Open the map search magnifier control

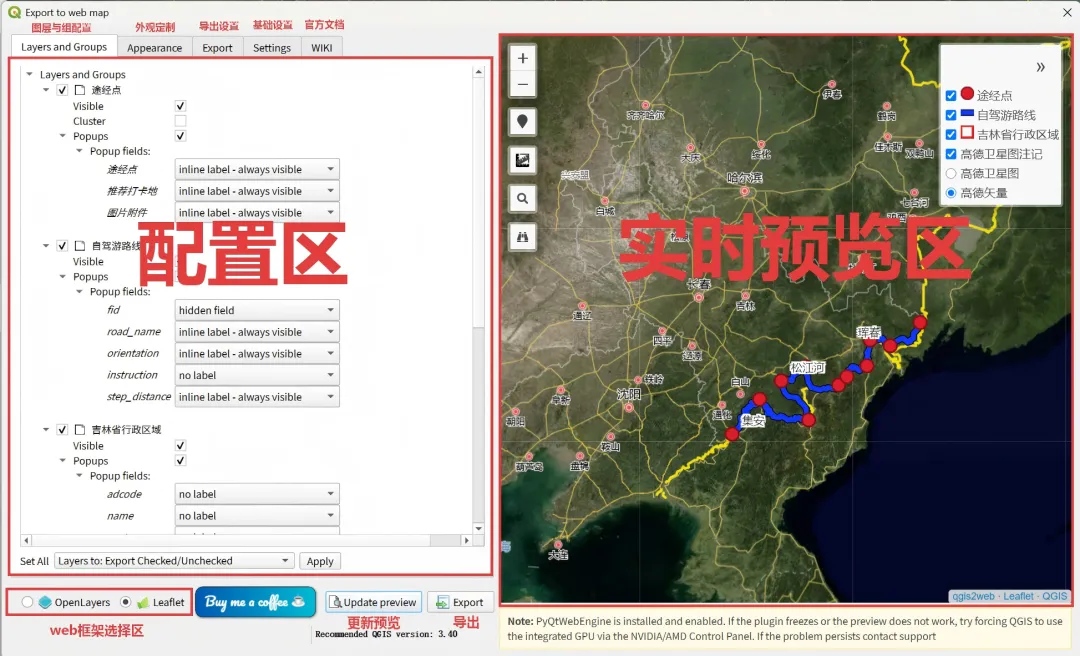tap(523, 199)
